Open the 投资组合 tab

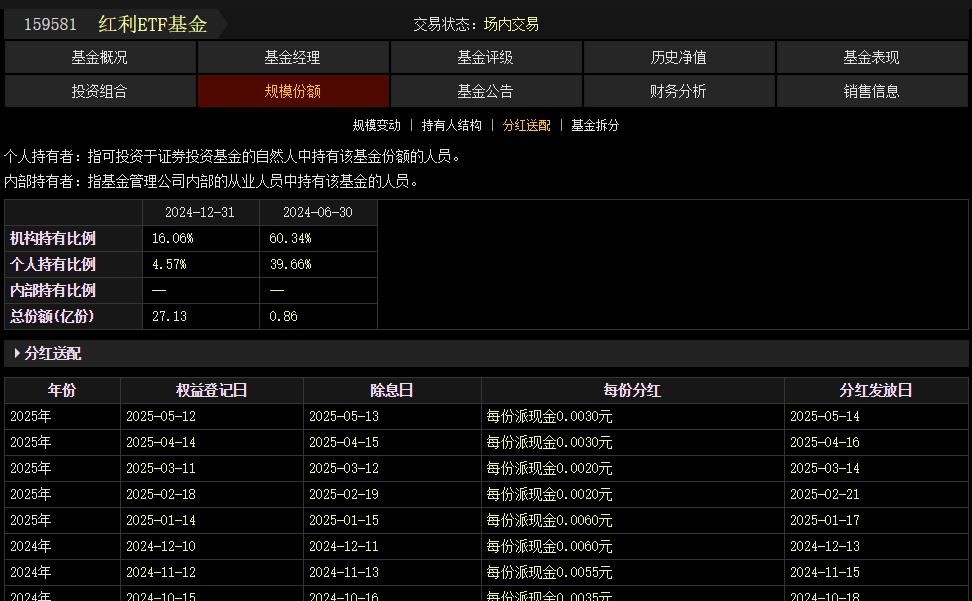click(100, 91)
